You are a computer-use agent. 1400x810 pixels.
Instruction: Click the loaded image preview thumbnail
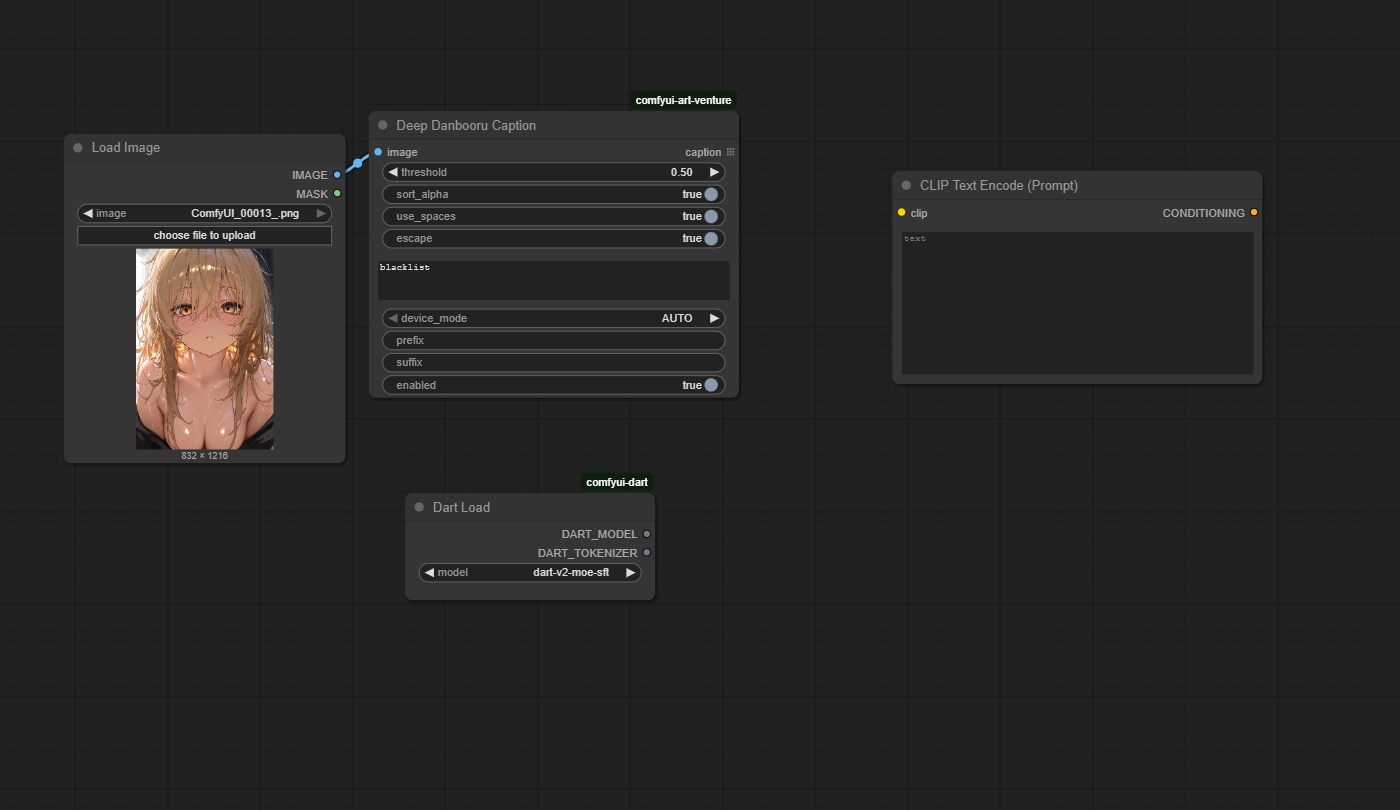204,349
